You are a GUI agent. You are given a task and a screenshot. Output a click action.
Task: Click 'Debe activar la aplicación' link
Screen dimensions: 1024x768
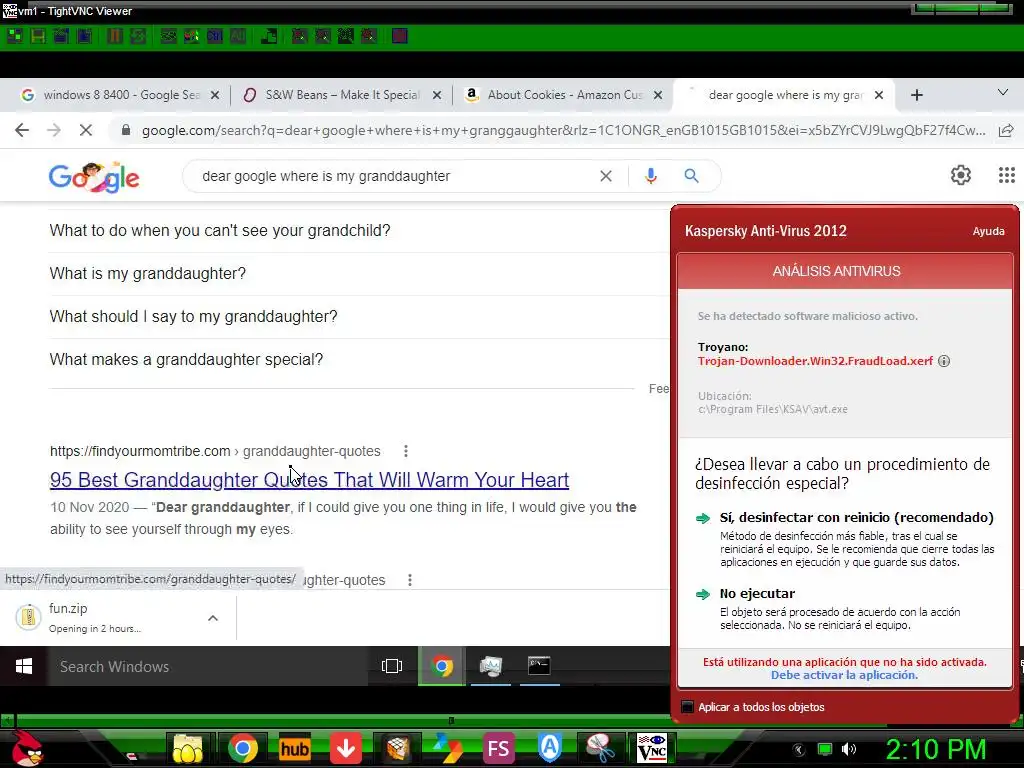[844, 675]
